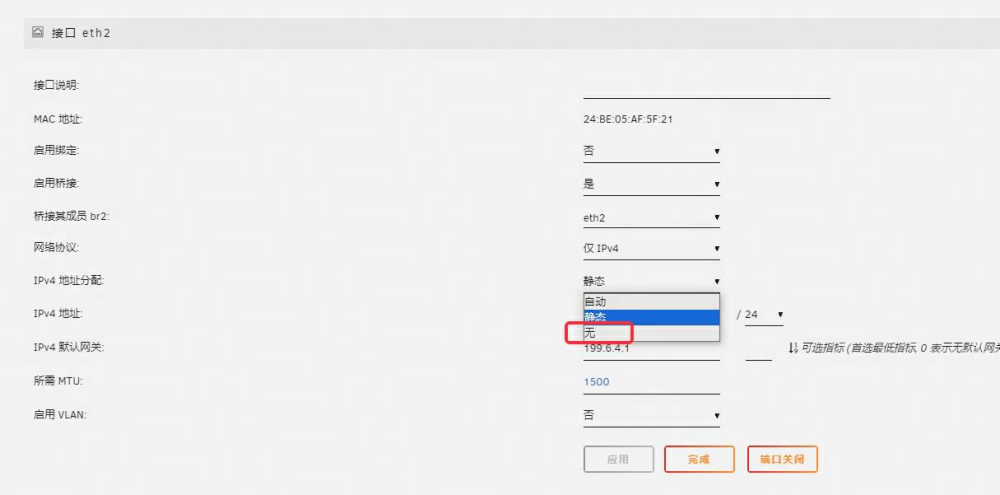Image resolution: width=1000 pixels, height=495 pixels.
Task: Select 无 option in the dropdown list
Action: [651, 333]
